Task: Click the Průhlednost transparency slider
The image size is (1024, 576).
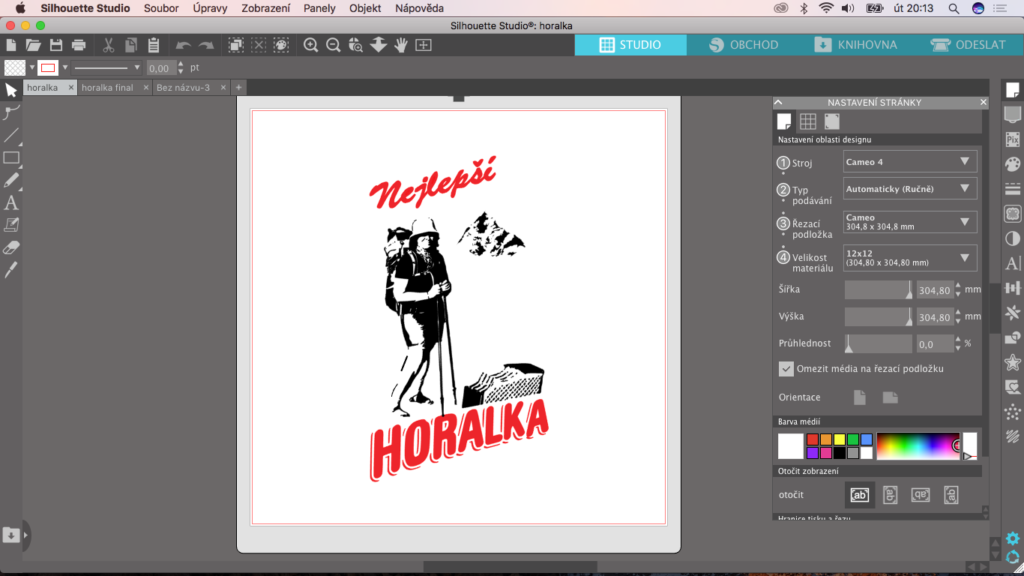Action: click(878, 344)
